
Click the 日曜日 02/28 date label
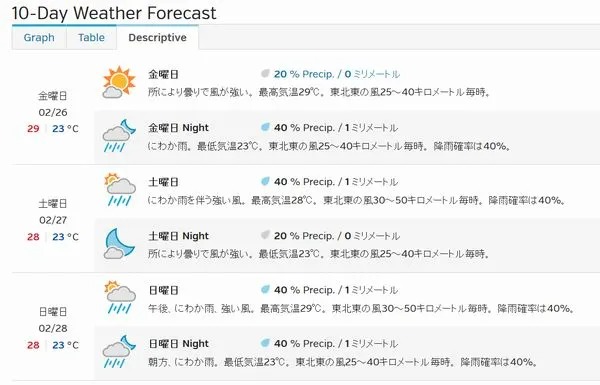[x=53, y=320]
